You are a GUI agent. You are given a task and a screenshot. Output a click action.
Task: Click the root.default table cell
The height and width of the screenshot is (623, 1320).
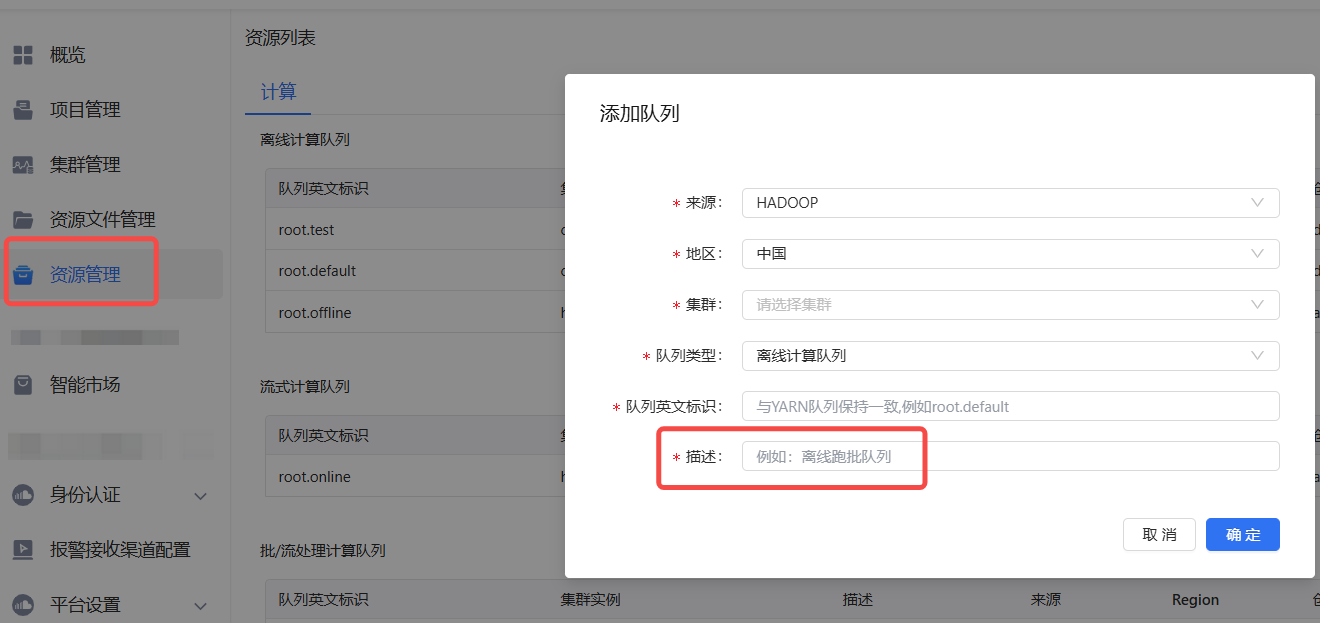(x=317, y=271)
